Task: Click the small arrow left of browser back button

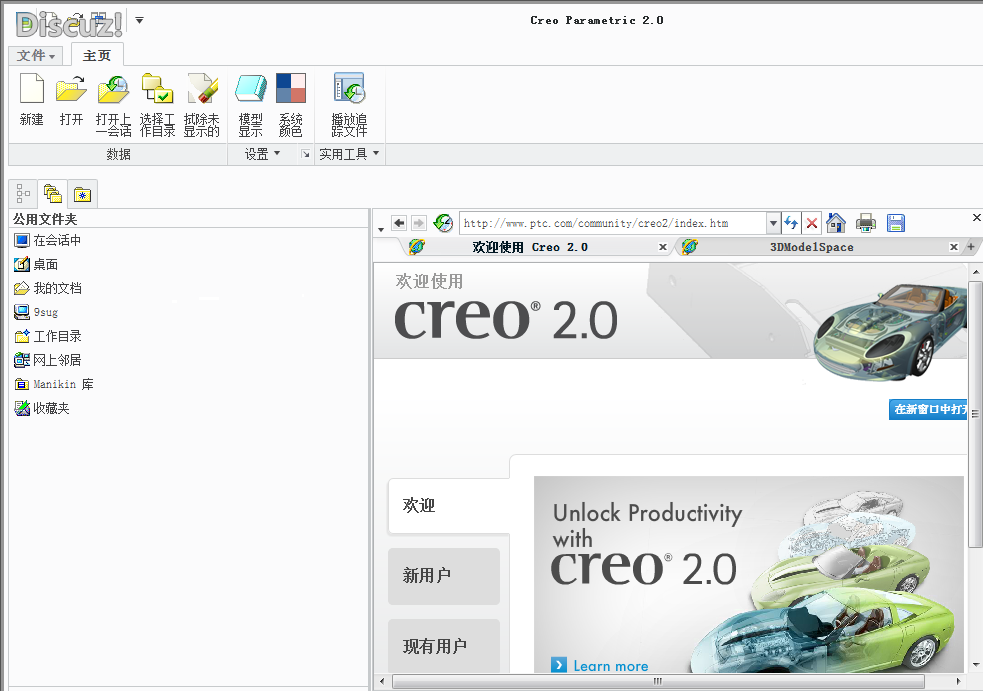Action: pyautogui.click(x=381, y=230)
